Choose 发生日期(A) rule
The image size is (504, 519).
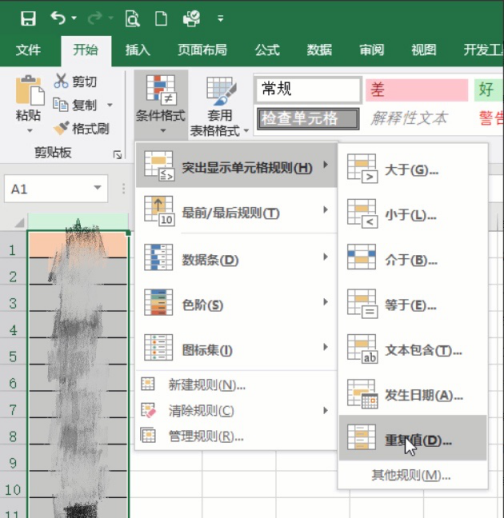pos(413,395)
